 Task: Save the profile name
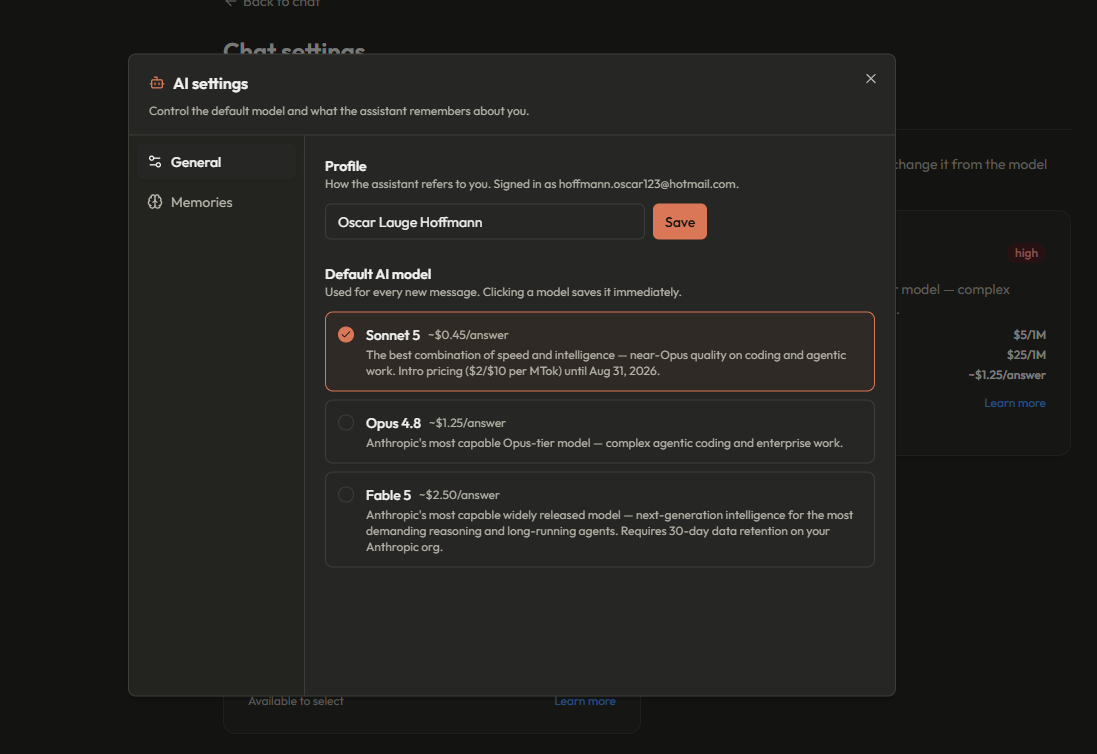(x=679, y=222)
